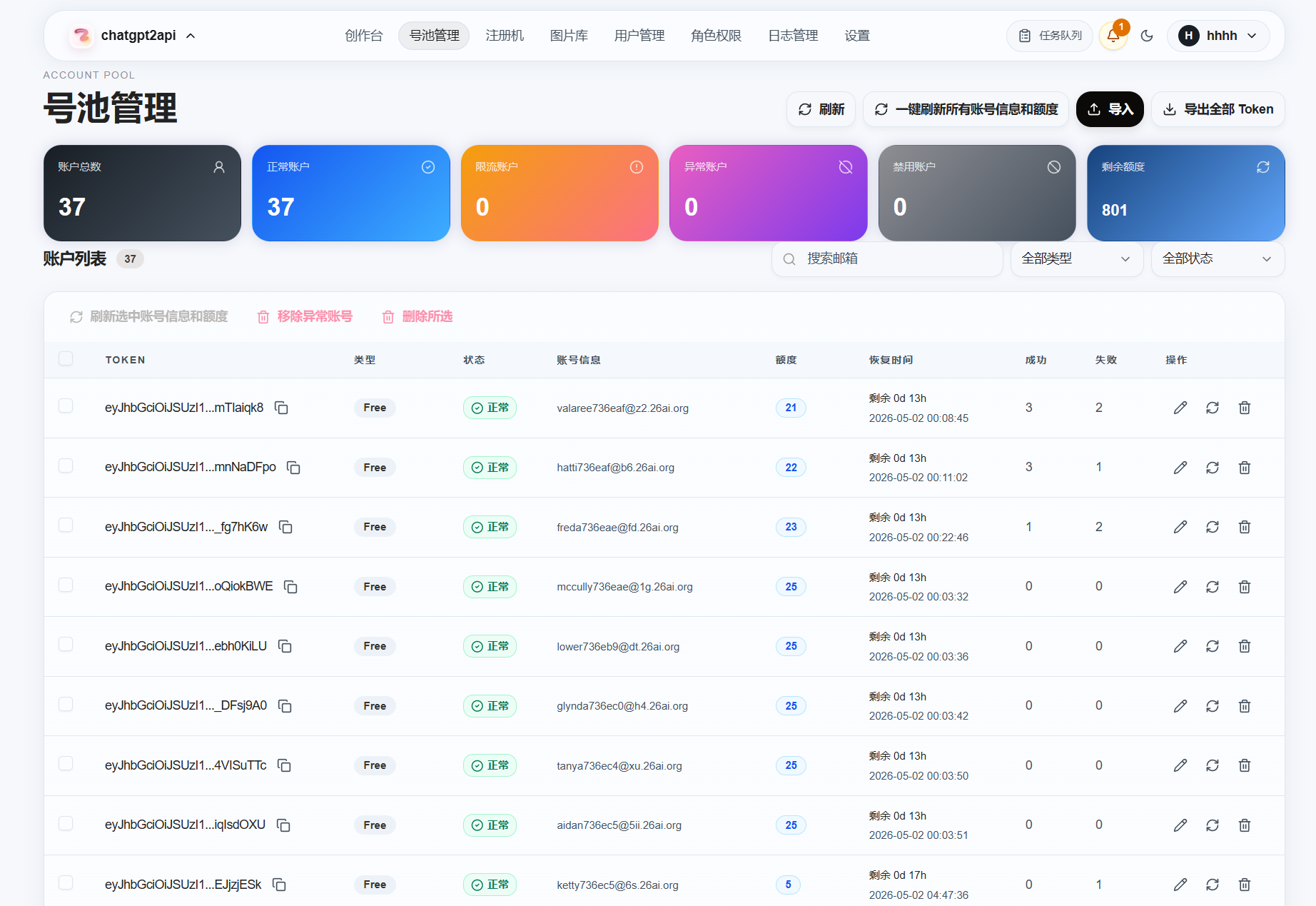
Task: Click 删除所选 action
Action: [417, 316]
